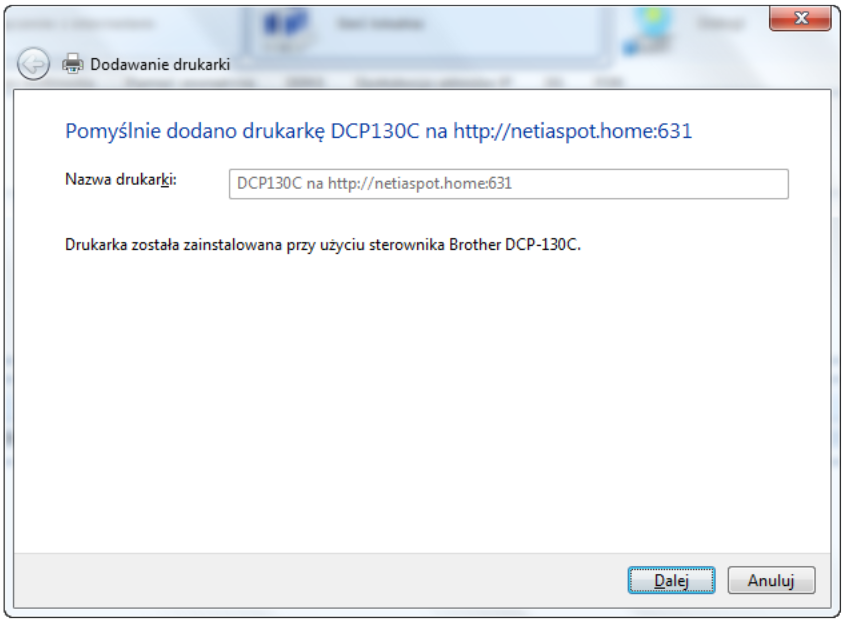Click the word DCP130C in the blue heading
The image size is (845, 623).
pyautogui.click(x=375, y=131)
